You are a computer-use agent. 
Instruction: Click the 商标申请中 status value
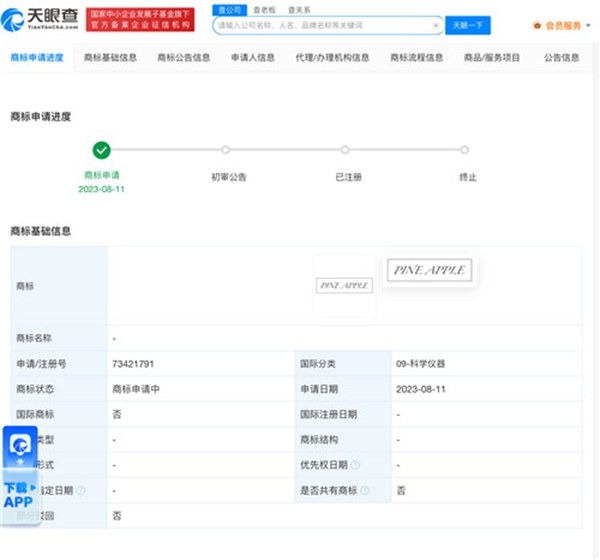136,389
